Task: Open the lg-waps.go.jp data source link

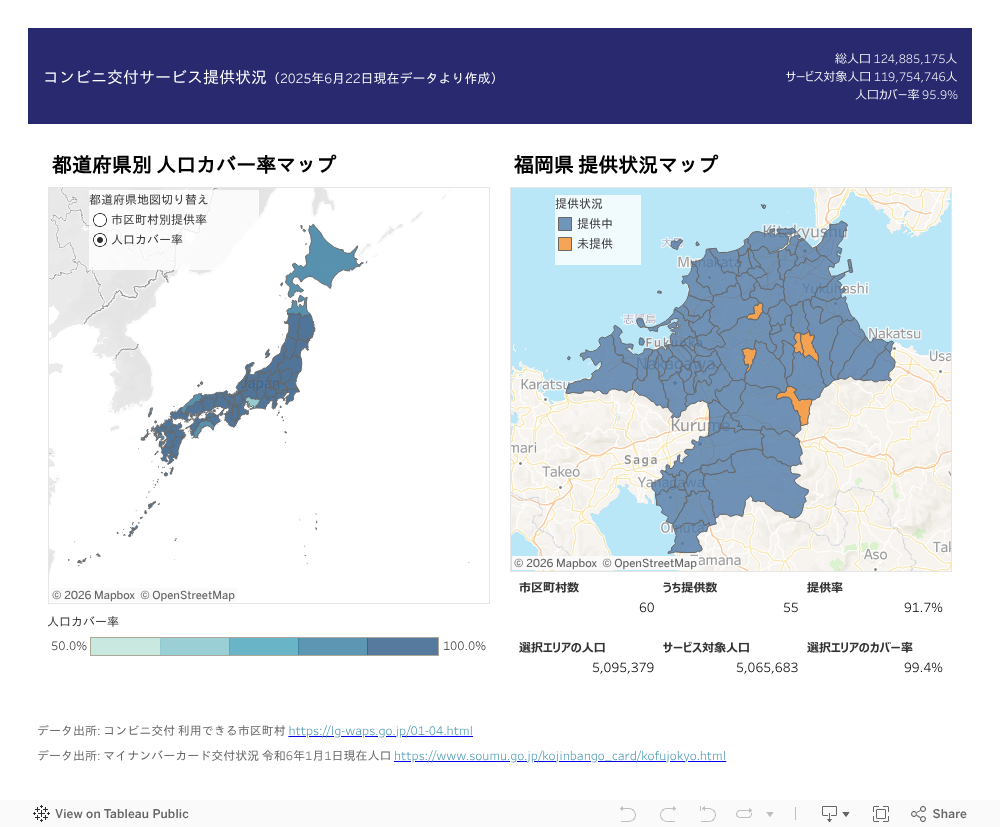Action: pos(380,731)
